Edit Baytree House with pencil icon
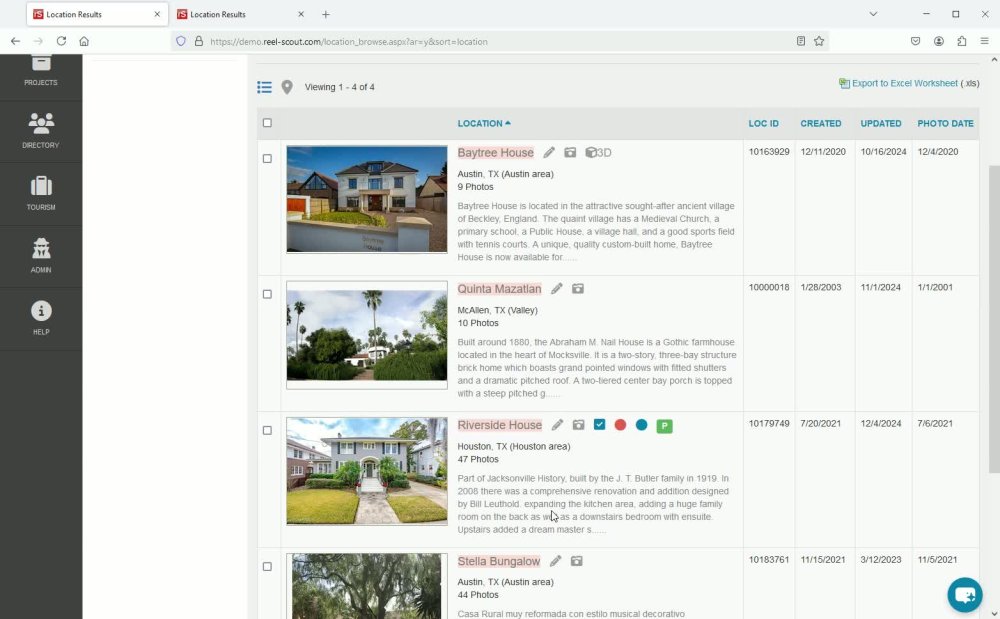Screen dimensions: 1000x619 tap(549, 152)
